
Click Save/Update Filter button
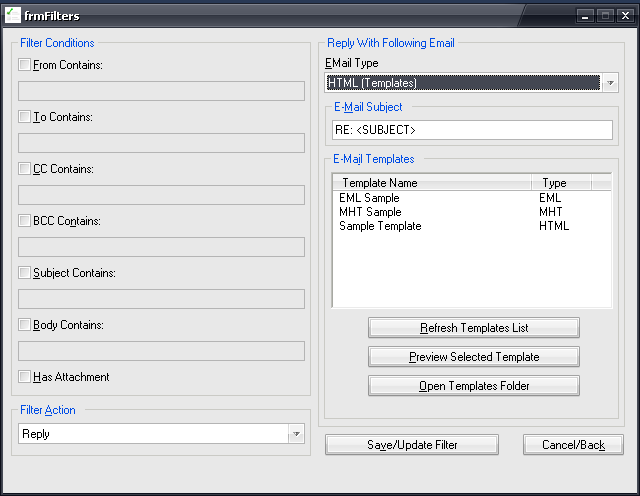click(x=412, y=445)
